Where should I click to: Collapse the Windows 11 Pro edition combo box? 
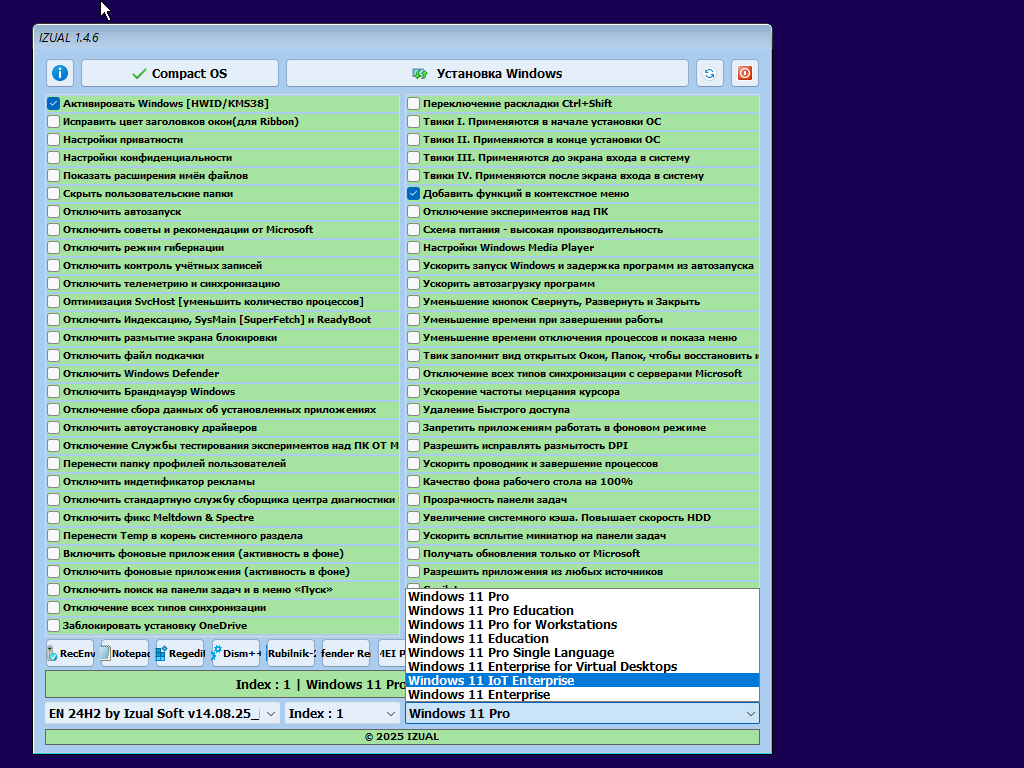pyautogui.click(x=583, y=713)
